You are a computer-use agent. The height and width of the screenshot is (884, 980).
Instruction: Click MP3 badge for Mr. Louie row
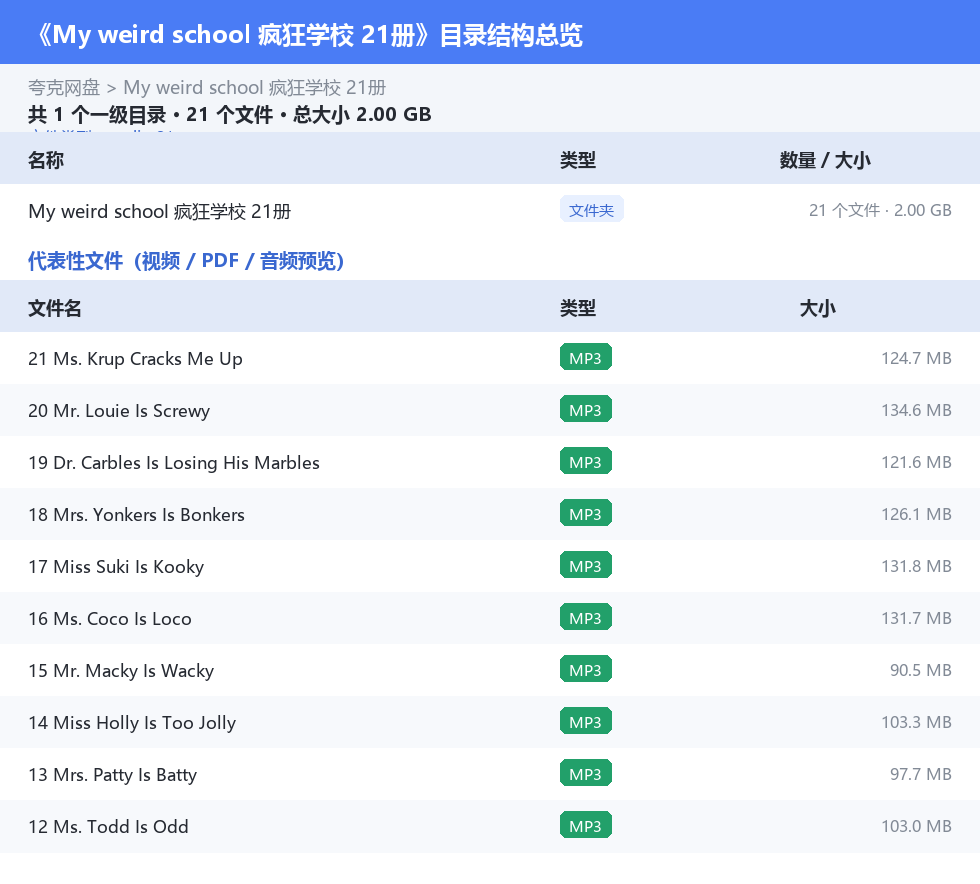coord(586,409)
